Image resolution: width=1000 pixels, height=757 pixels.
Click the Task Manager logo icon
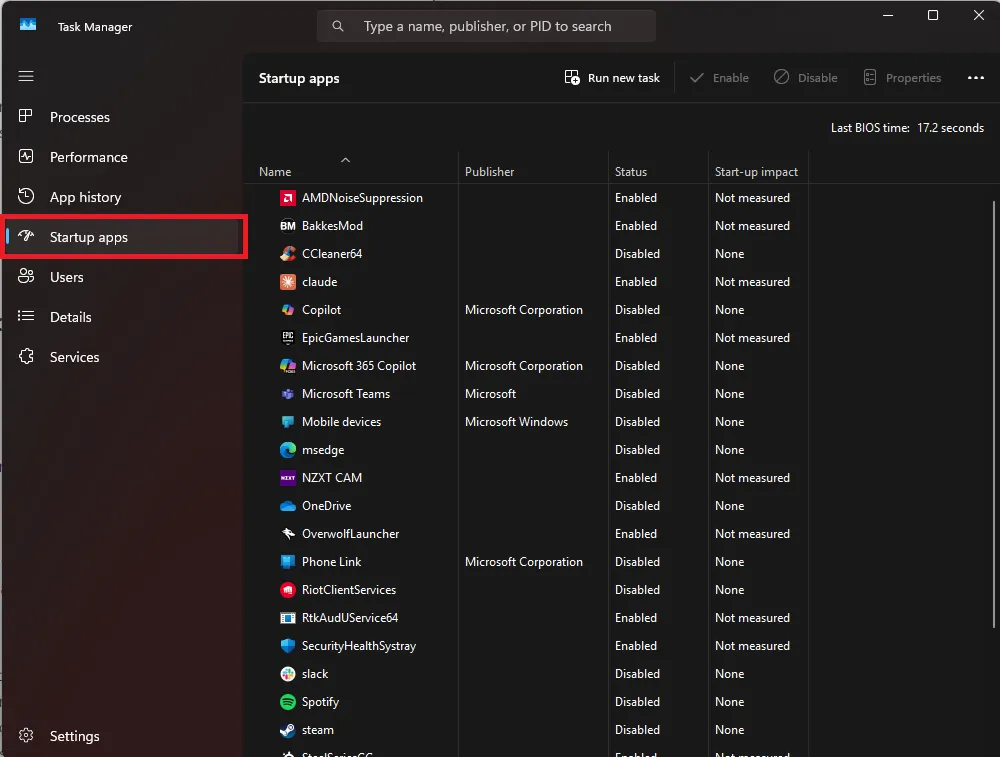pyautogui.click(x=26, y=26)
